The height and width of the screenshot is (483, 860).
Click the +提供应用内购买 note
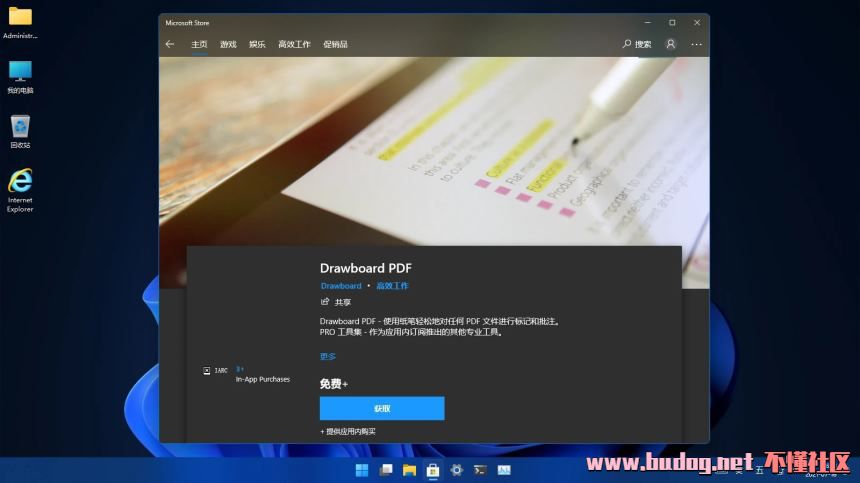(x=348, y=431)
